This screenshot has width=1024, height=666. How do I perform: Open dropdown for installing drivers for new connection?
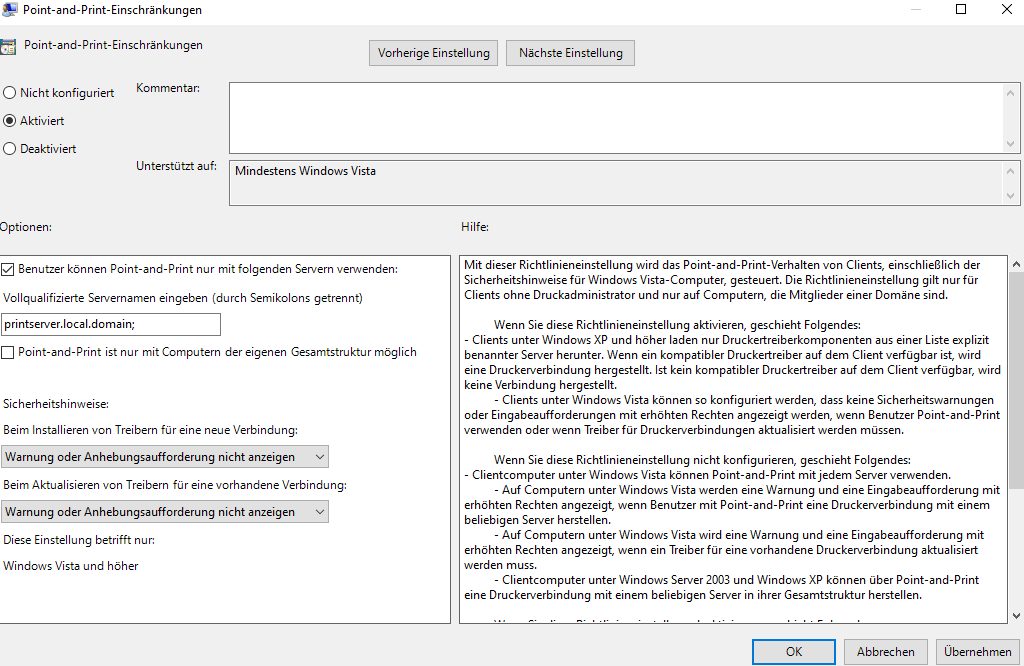(165, 457)
